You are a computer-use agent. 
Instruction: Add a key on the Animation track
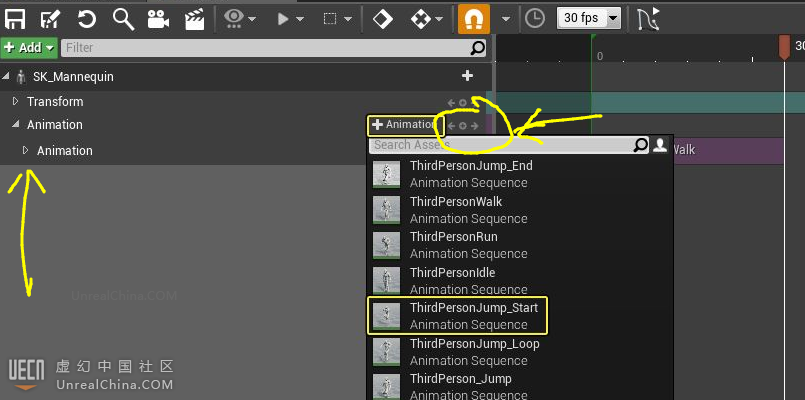(x=463, y=126)
